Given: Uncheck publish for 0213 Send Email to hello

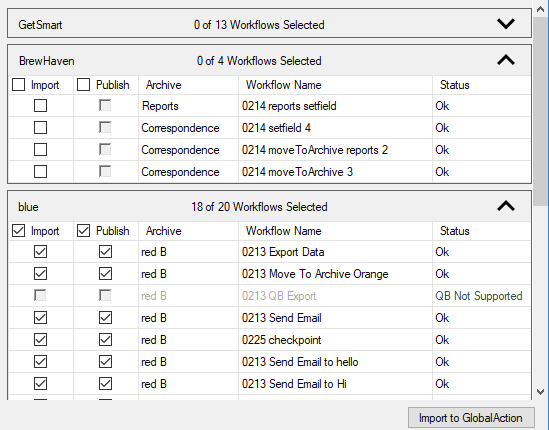Looking at the screenshot, I should (x=105, y=362).
